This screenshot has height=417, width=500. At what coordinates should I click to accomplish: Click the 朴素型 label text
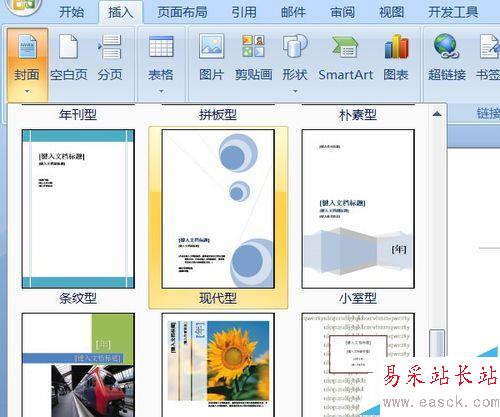(x=358, y=115)
